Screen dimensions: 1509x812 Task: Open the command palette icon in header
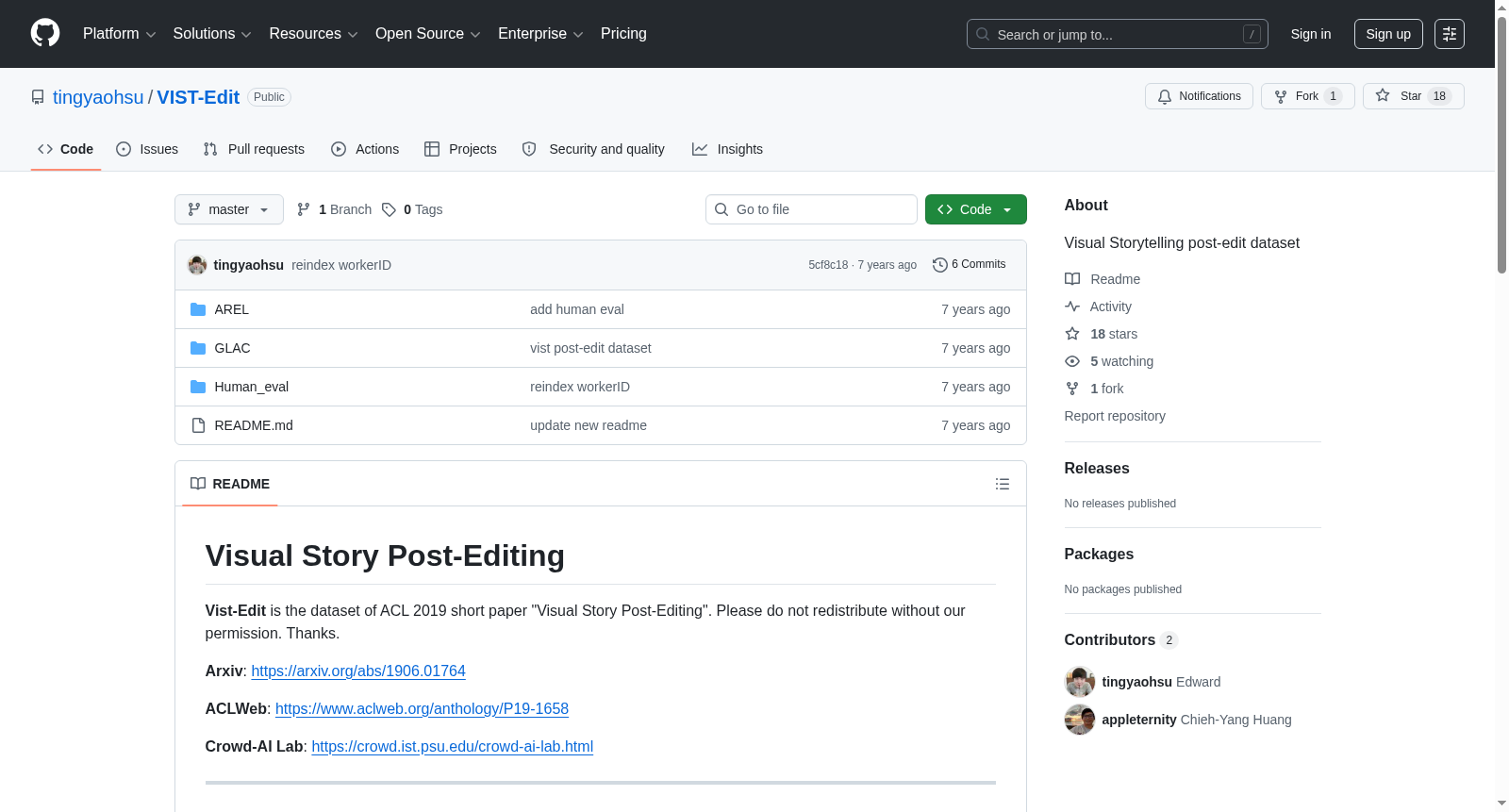(x=1449, y=34)
